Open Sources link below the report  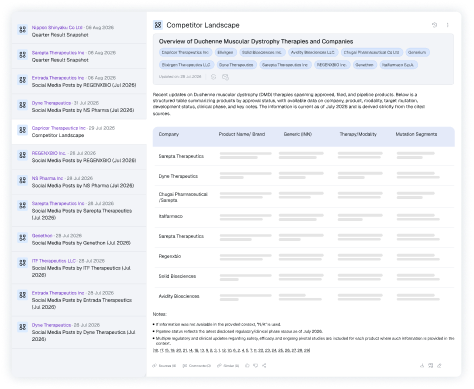[x=164, y=366]
